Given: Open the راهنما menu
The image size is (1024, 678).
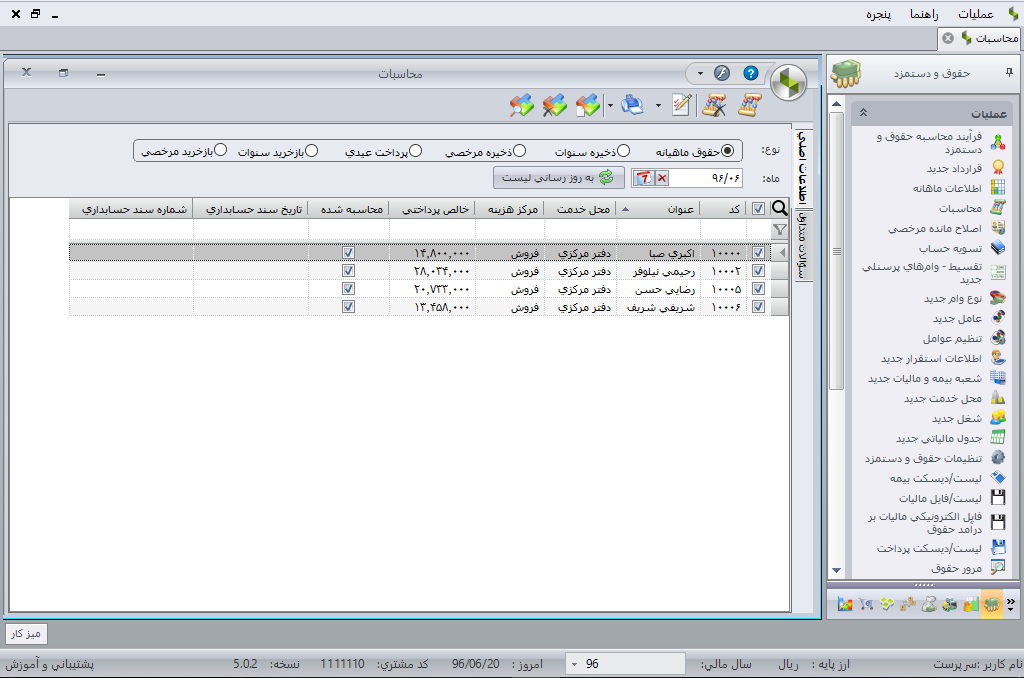Looking at the screenshot, I should tap(922, 14).
